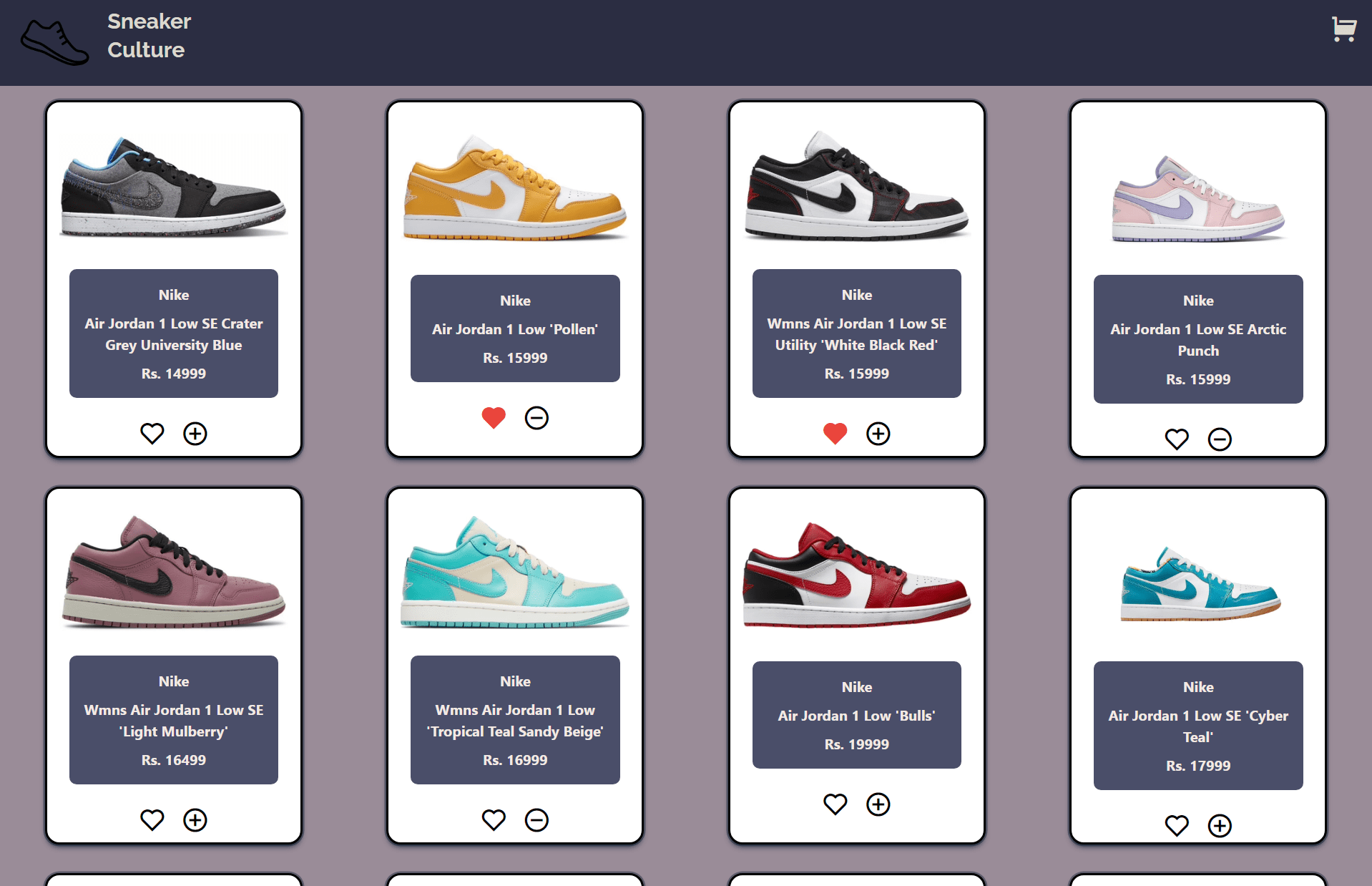
Task: Remove Arctic Punch sneaker from cart
Action: [1220, 439]
